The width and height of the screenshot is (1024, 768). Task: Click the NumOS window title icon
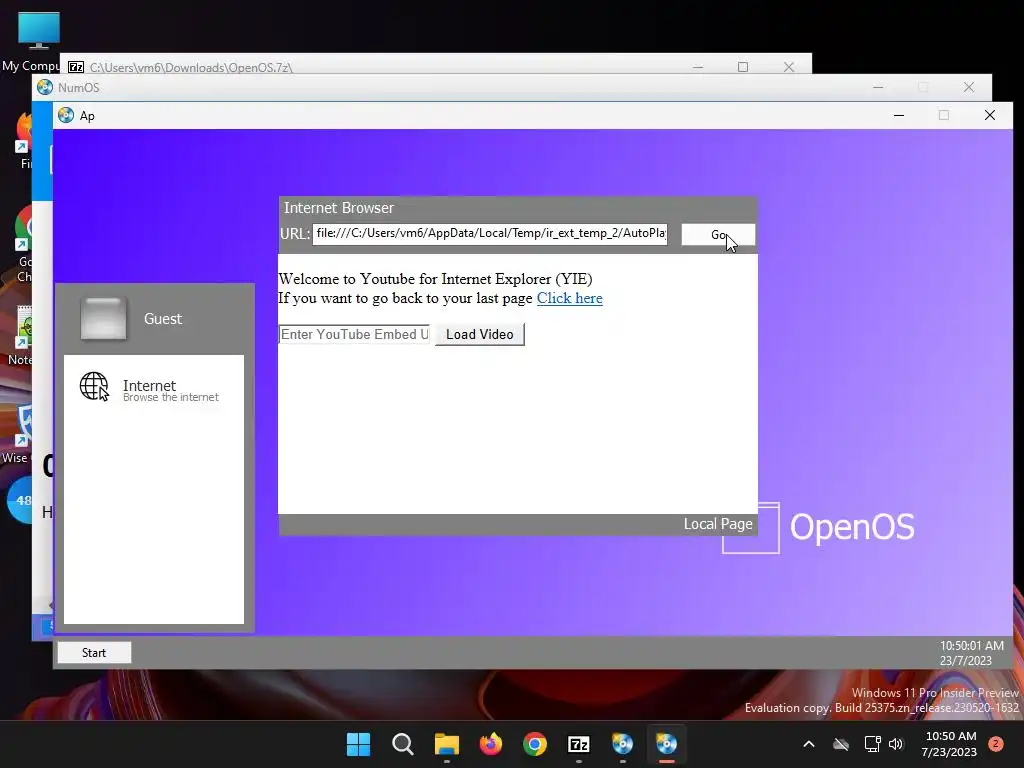tap(45, 88)
